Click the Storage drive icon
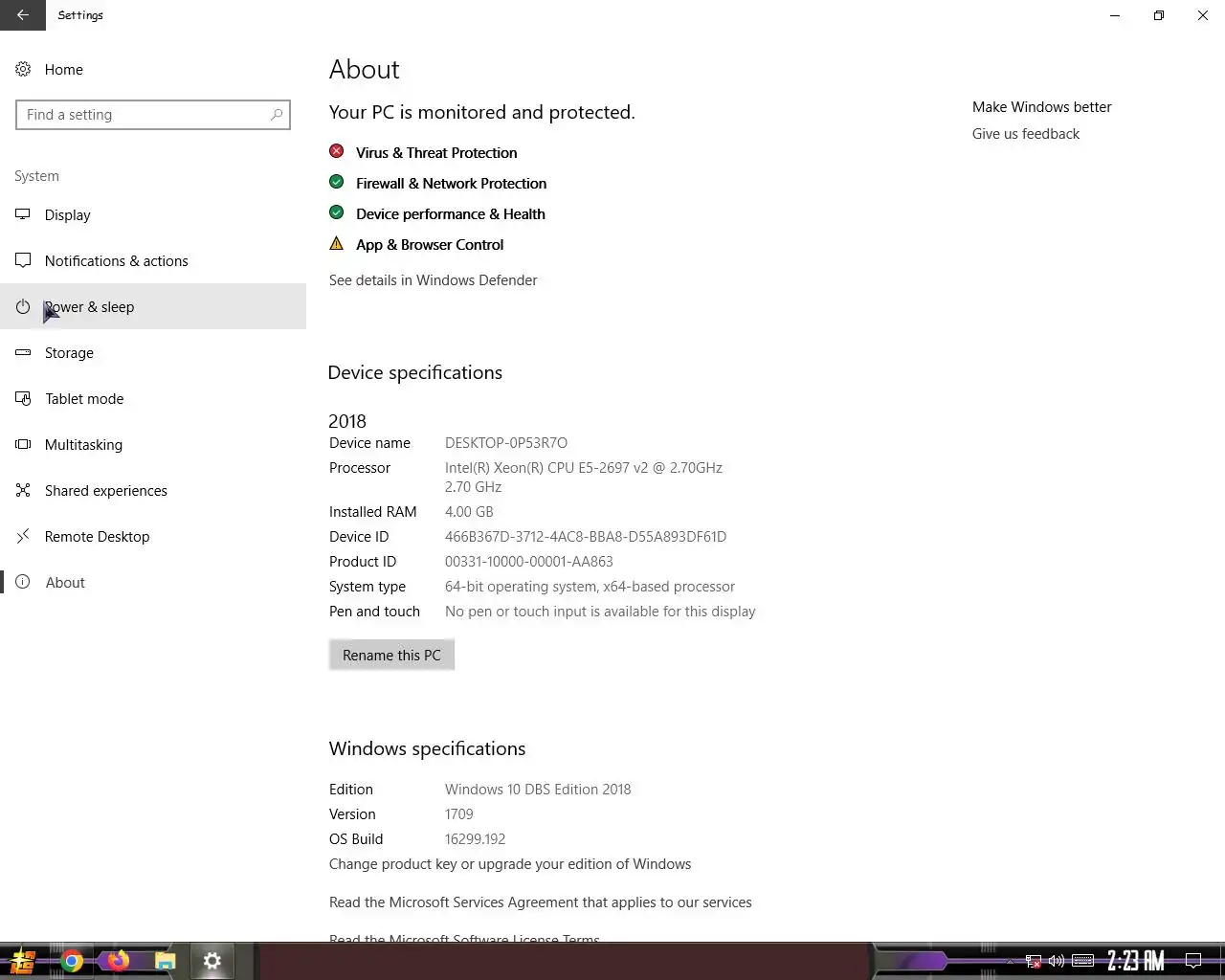The image size is (1225, 980). tap(23, 353)
